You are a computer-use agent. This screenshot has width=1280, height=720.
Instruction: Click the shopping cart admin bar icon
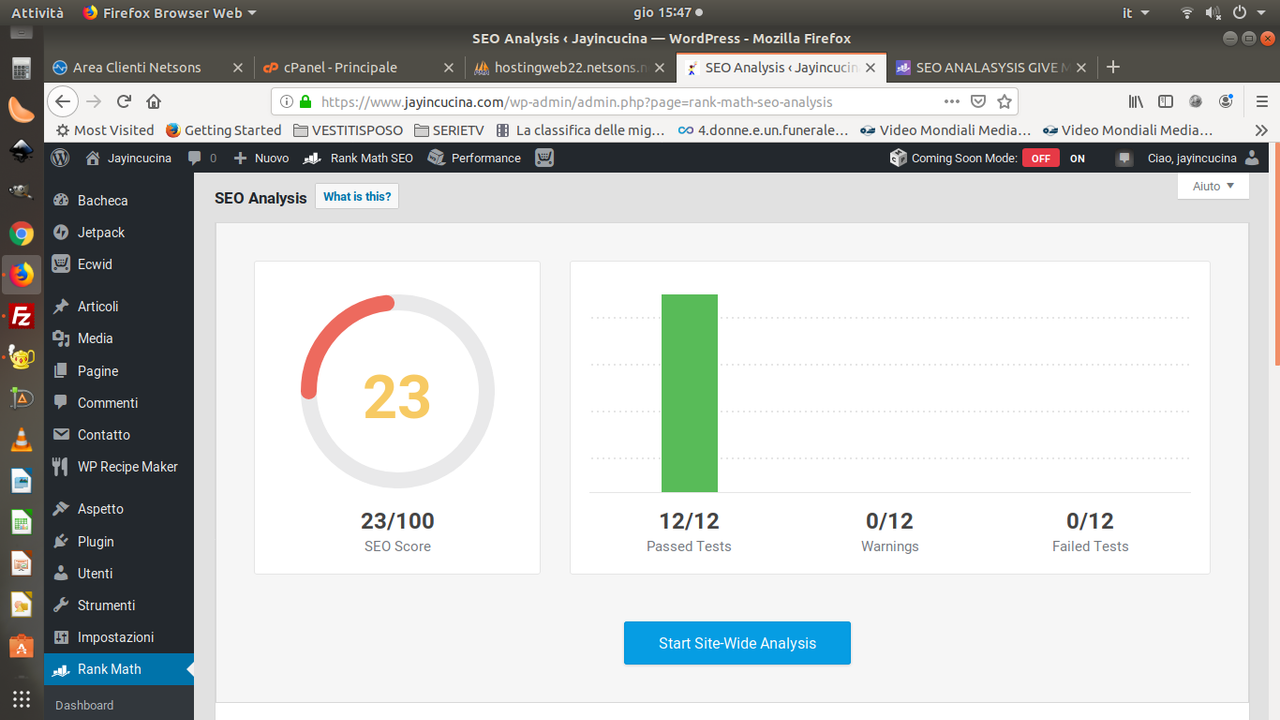click(544, 158)
